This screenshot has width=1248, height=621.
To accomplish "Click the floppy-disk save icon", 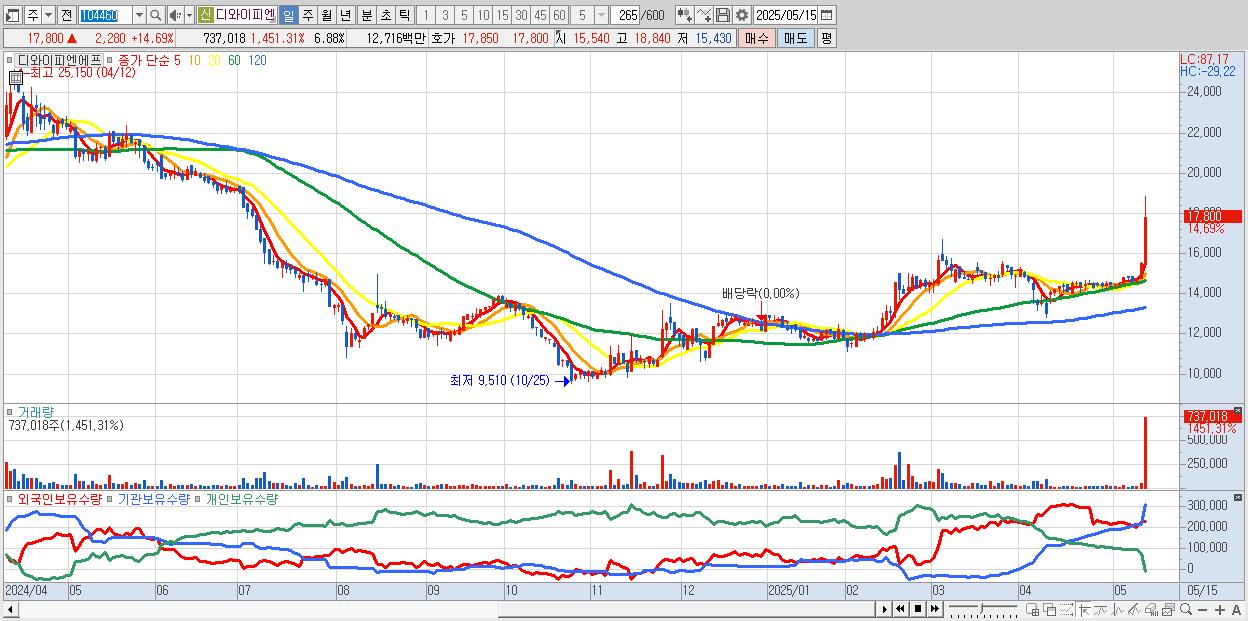I will 723,15.
